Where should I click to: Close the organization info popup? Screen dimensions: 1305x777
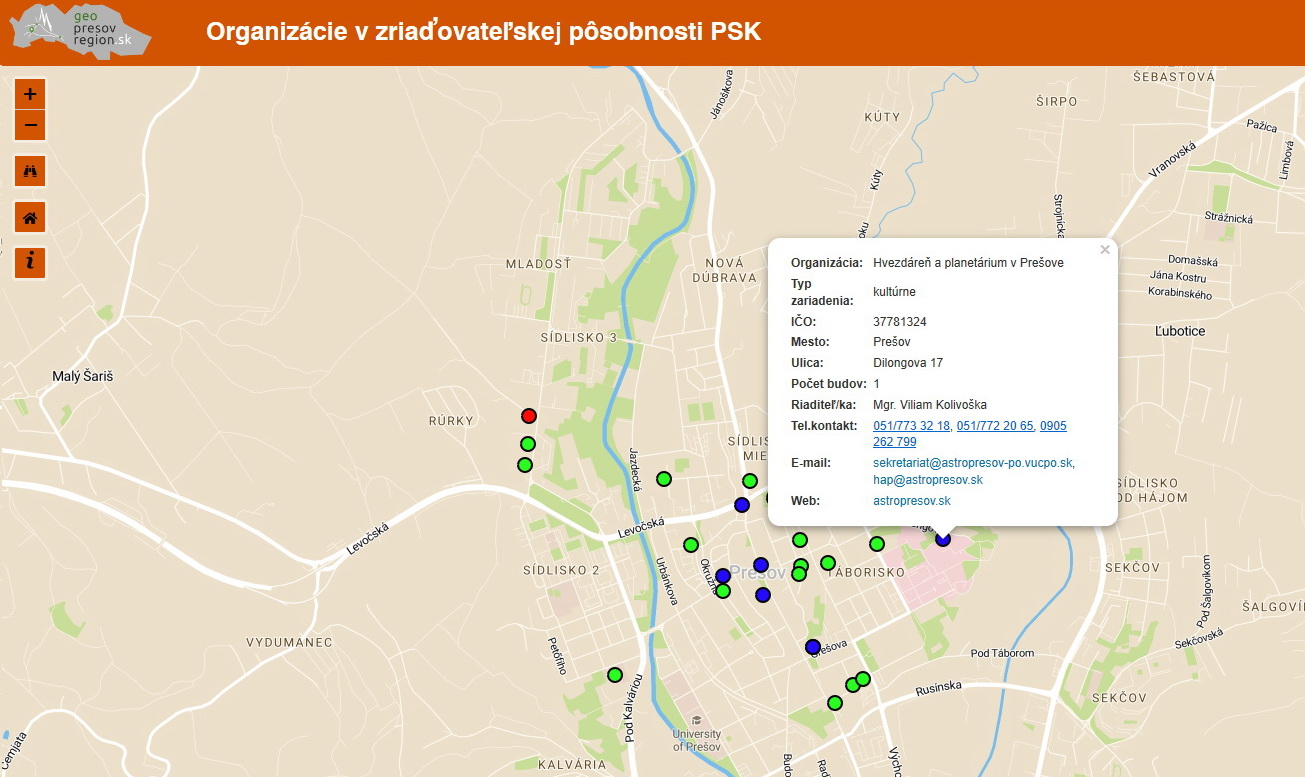click(x=1104, y=250)
